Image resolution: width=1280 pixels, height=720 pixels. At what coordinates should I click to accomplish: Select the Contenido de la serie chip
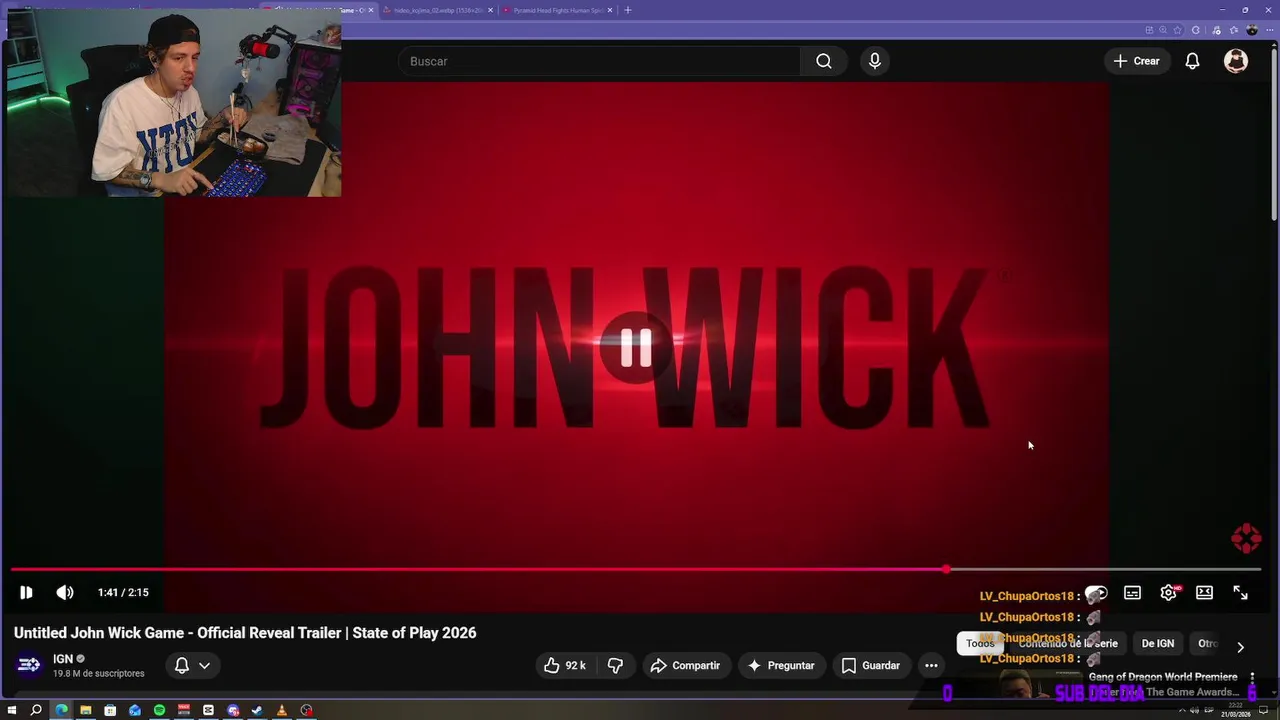(x=1068, y=643)
